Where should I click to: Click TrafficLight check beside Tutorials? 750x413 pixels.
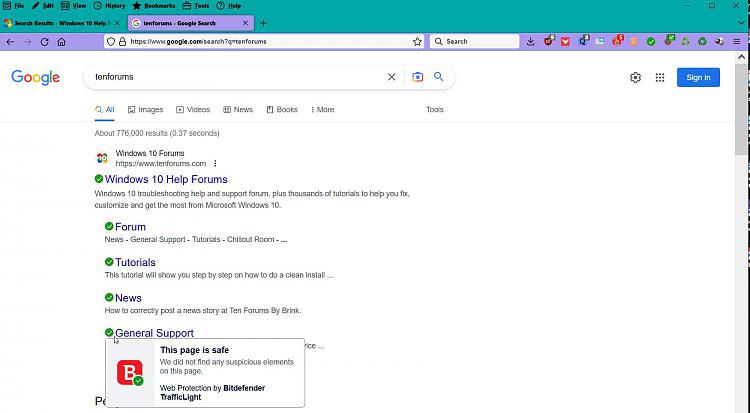(x=109, y=262)
